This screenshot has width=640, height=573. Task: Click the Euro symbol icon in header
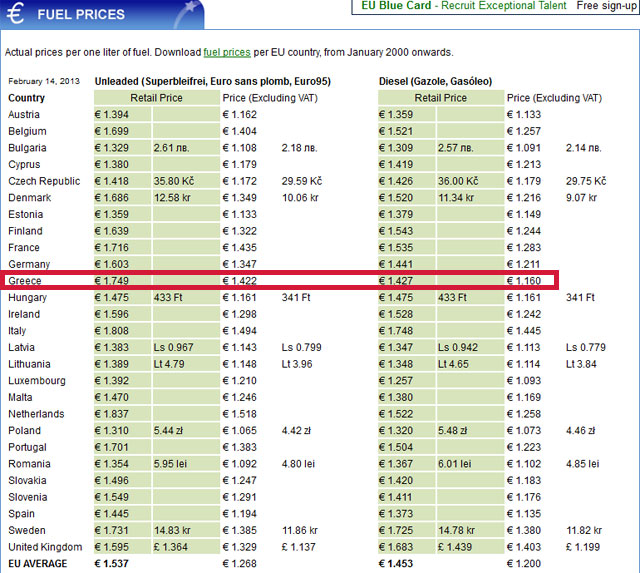click(17, 14)
